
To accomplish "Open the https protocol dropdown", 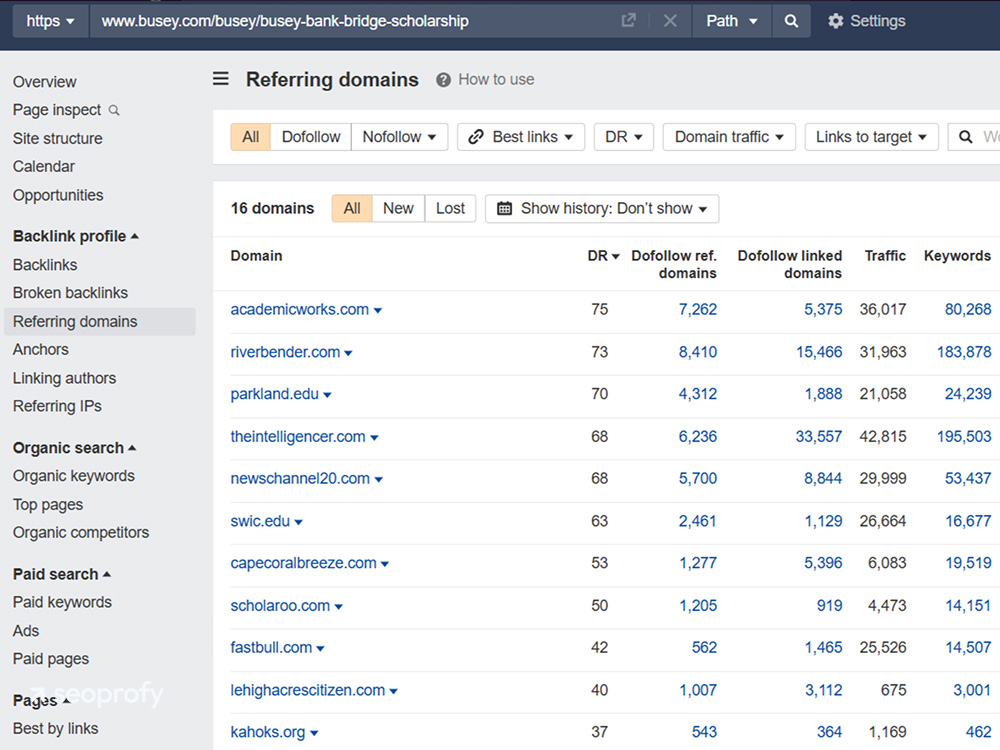I will (x=50, y=21).
